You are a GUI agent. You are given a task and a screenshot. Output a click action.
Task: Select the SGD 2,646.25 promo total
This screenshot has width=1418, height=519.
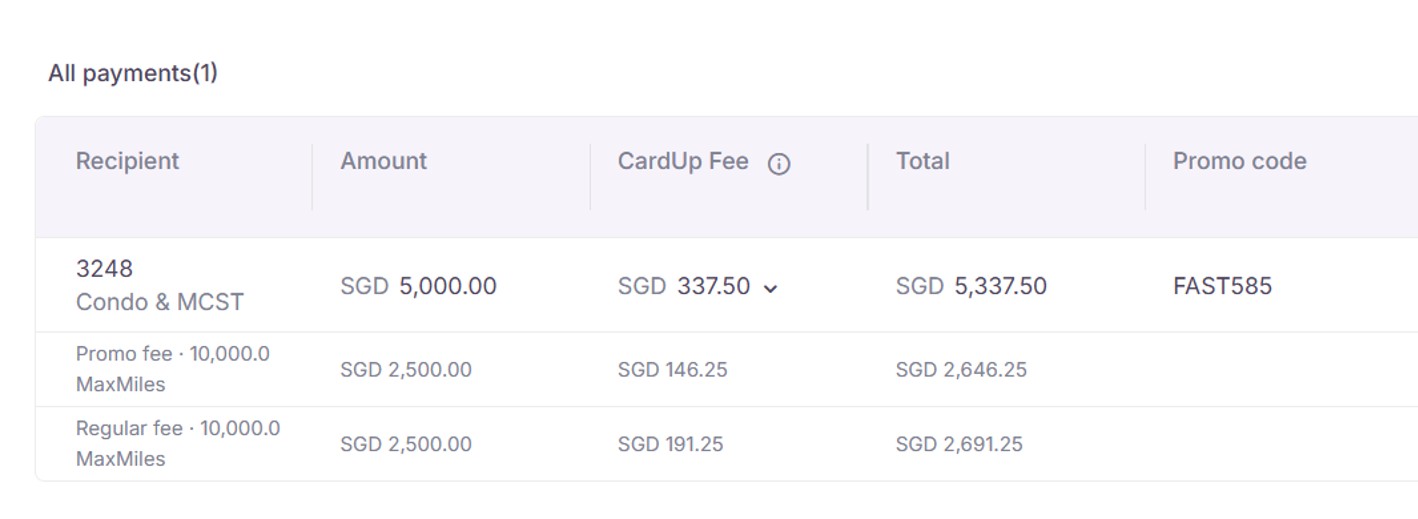click(x=961, y=370)
